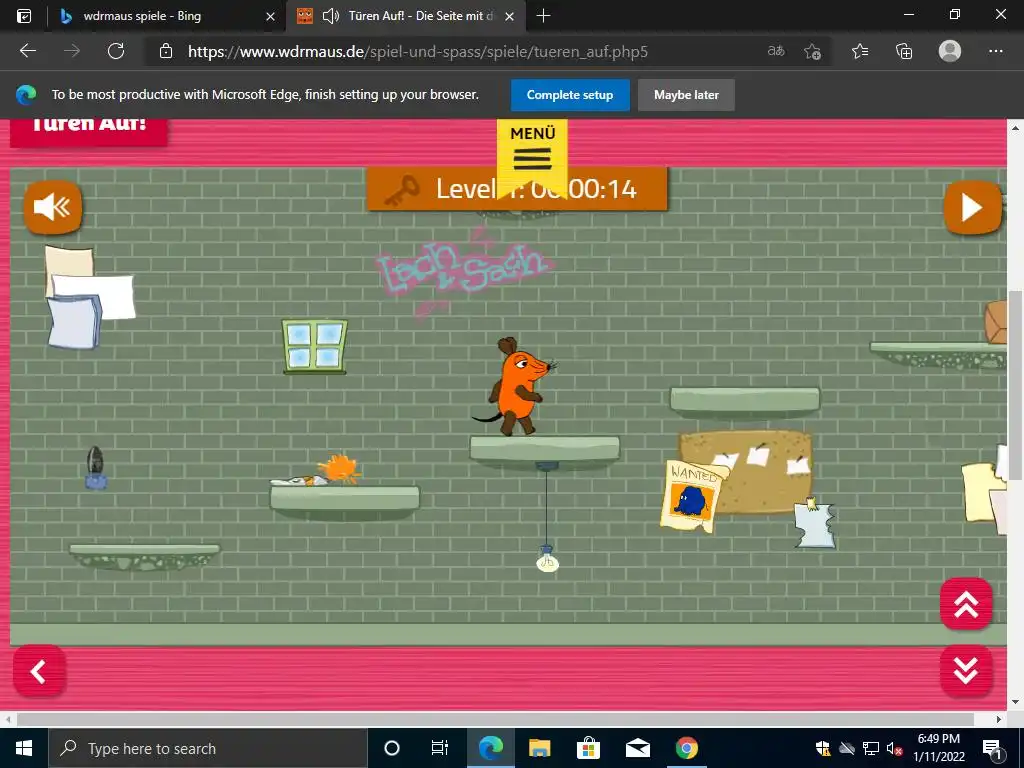Select the Türen Auf! browser tab
The width and height of the screenshot is (1024, 768).
(x=408, y=16)
